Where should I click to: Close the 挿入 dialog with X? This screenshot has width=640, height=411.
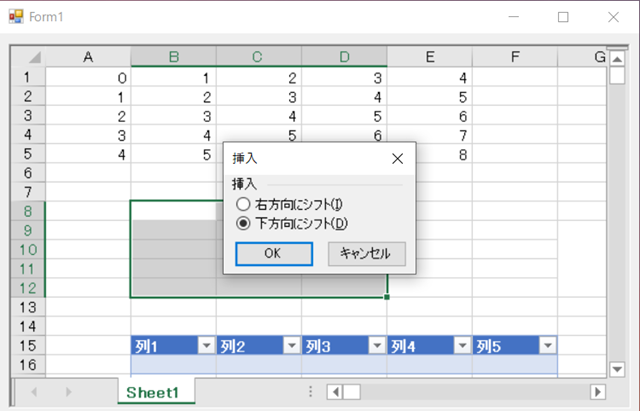pos(397,158)
